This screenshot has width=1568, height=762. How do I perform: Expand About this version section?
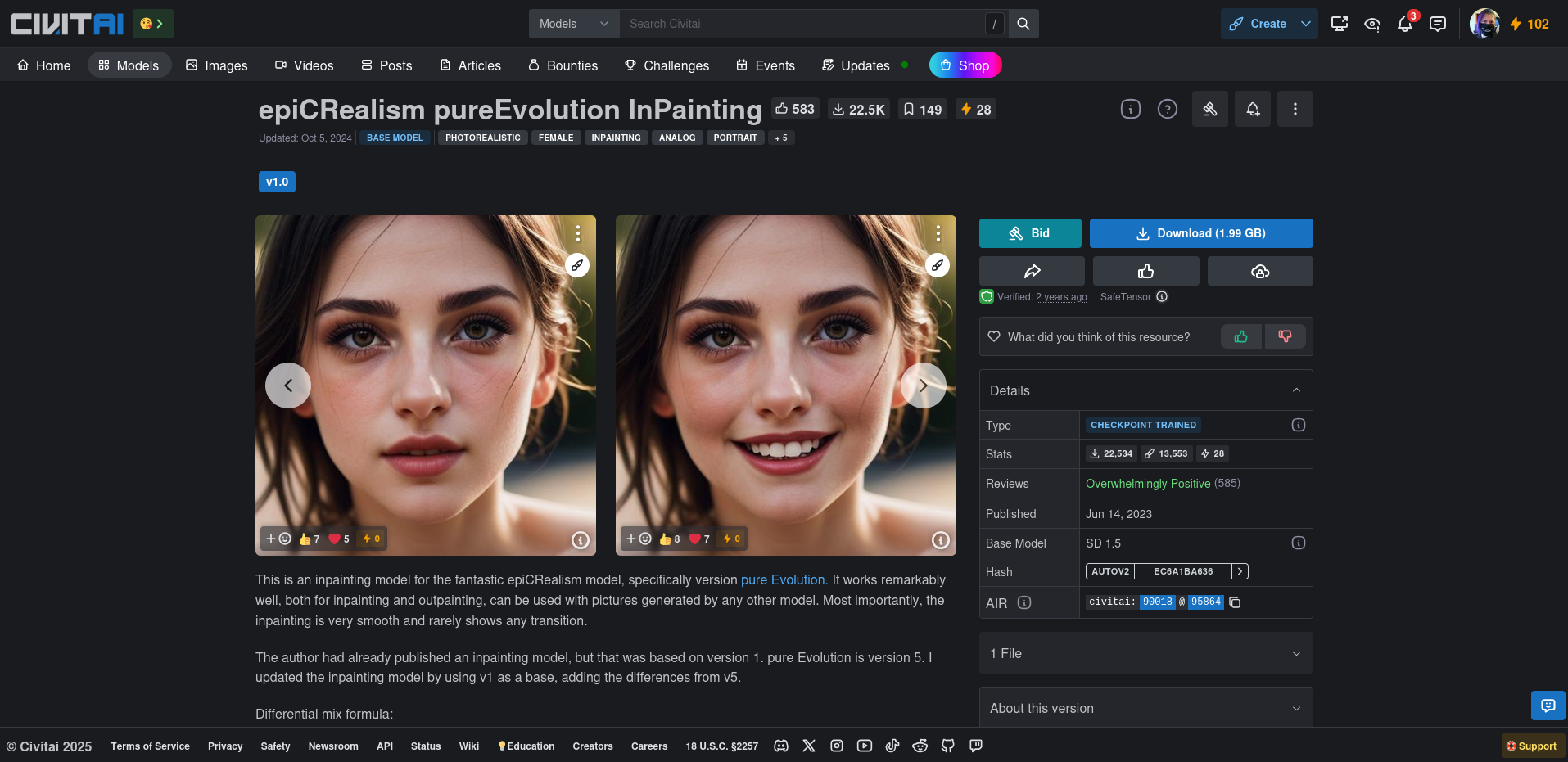[1145, 708]
